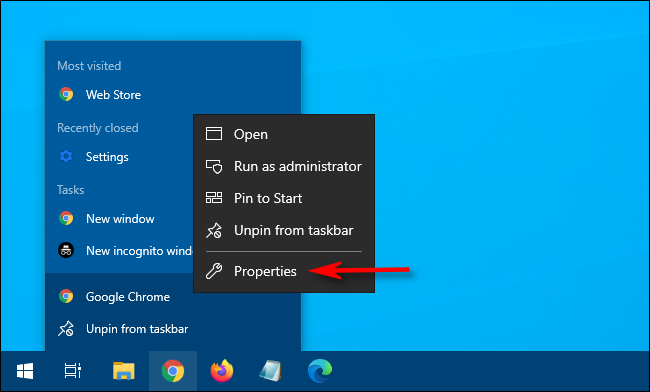Image resolution: width=650 pixels, height=392 pixels.
Task: Click Unpin from taskbar in the jump list
Action: [x=173, y=329]
